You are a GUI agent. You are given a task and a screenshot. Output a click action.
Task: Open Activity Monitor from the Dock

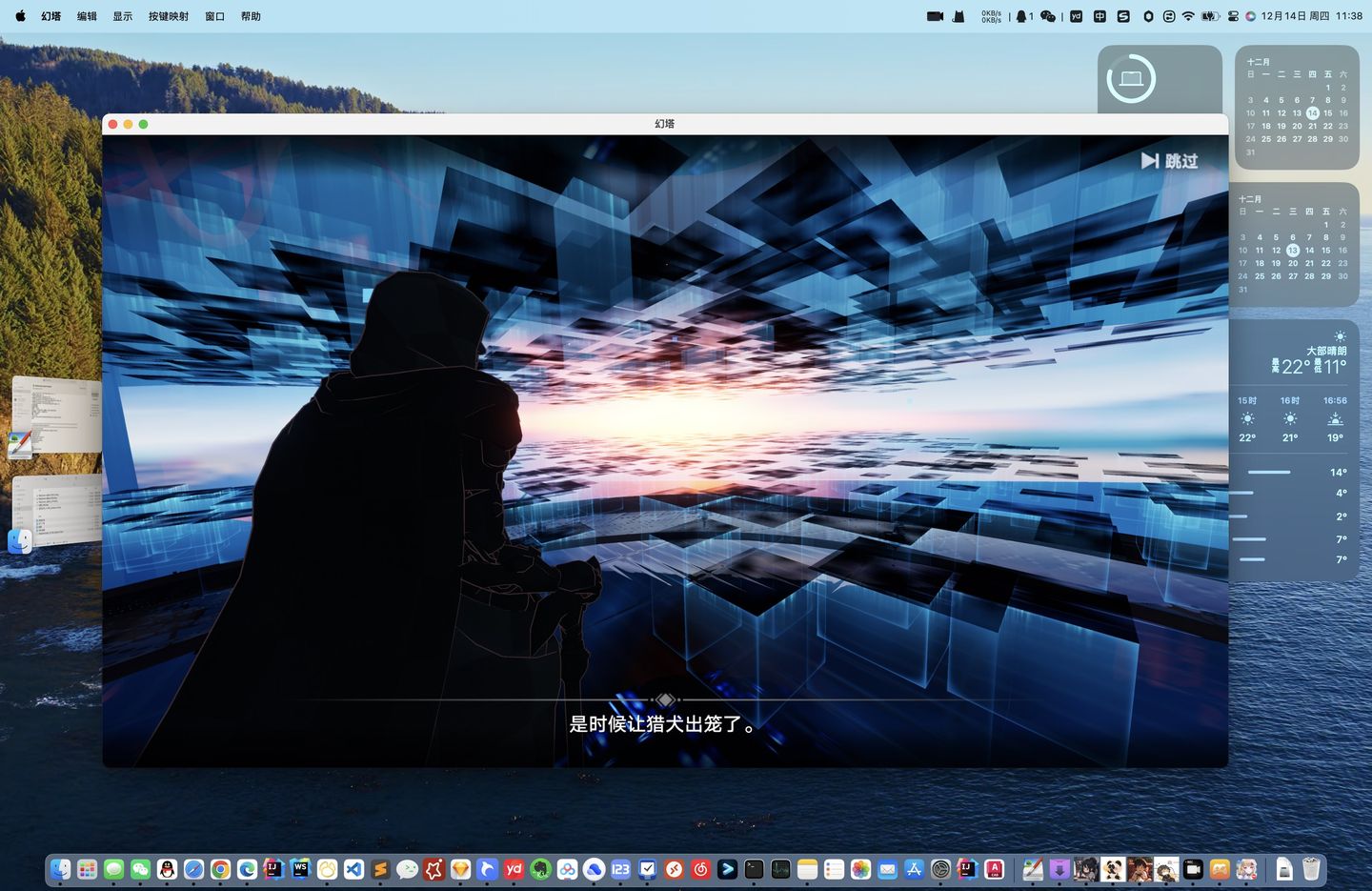pyautogui.click(x=780, y=869)
